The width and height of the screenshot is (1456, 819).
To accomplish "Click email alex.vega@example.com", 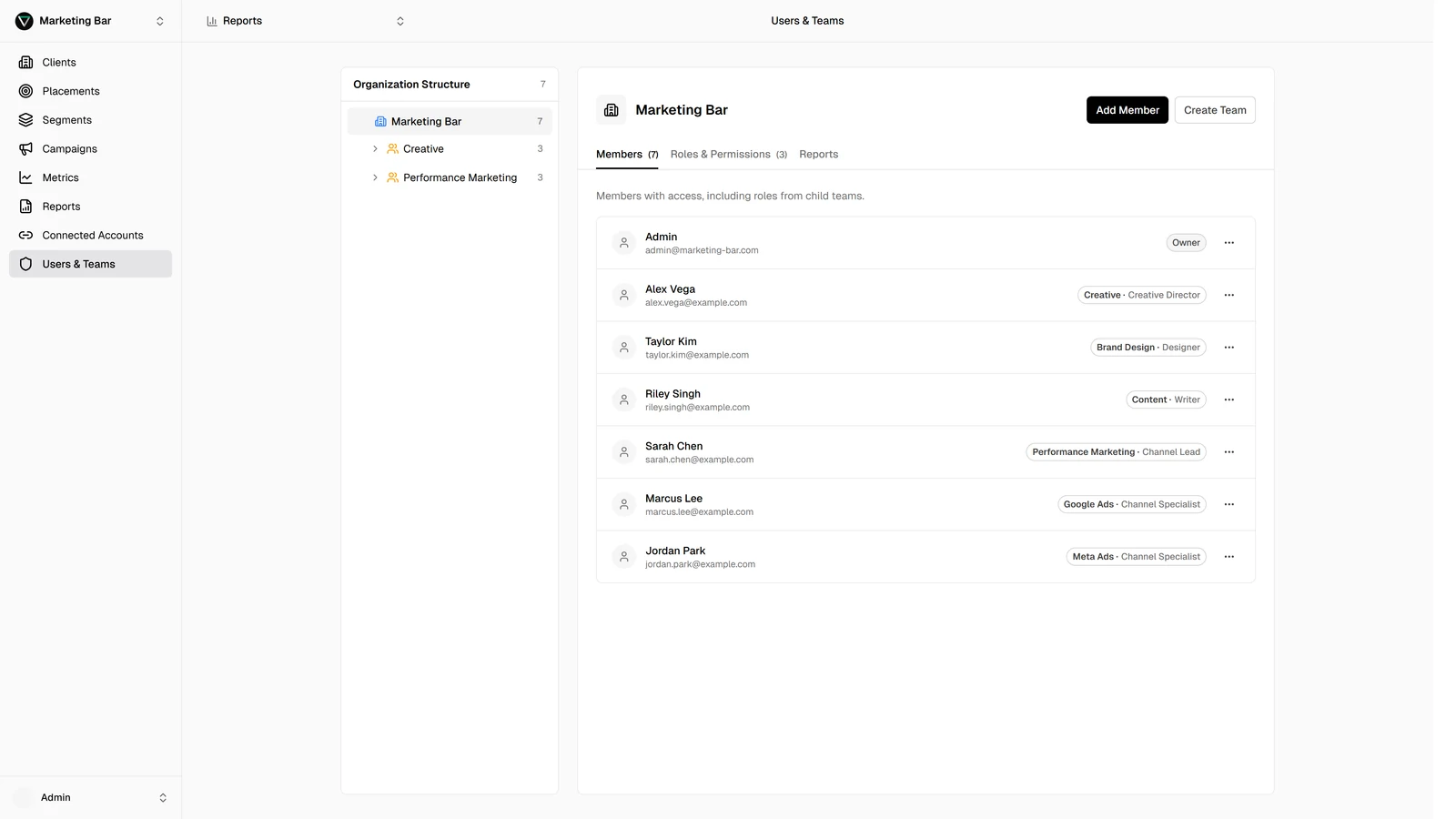I will click(x=696, y=303).
